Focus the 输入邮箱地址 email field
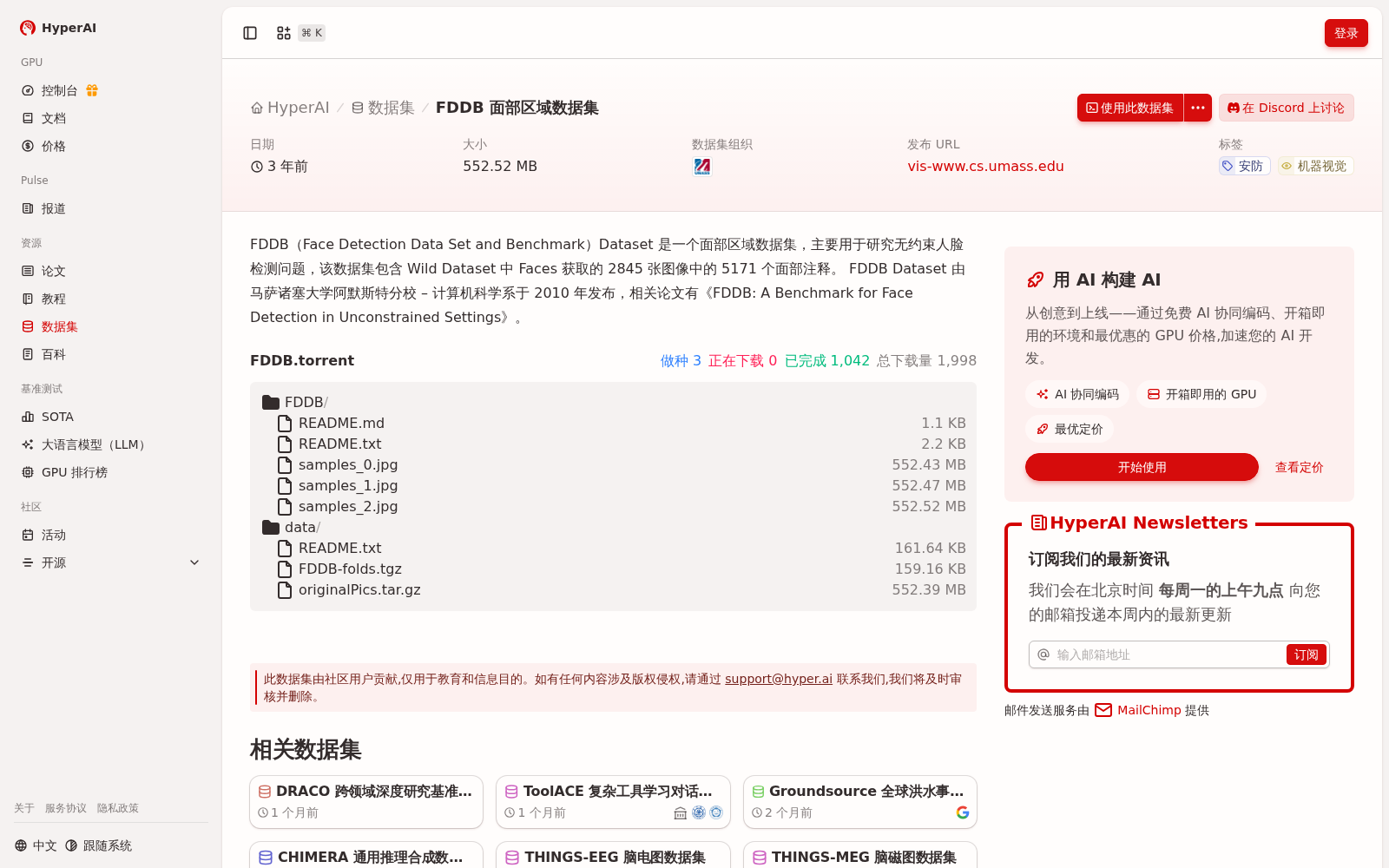Viewport: 1389px width, 868px height. click(1168, 654)
